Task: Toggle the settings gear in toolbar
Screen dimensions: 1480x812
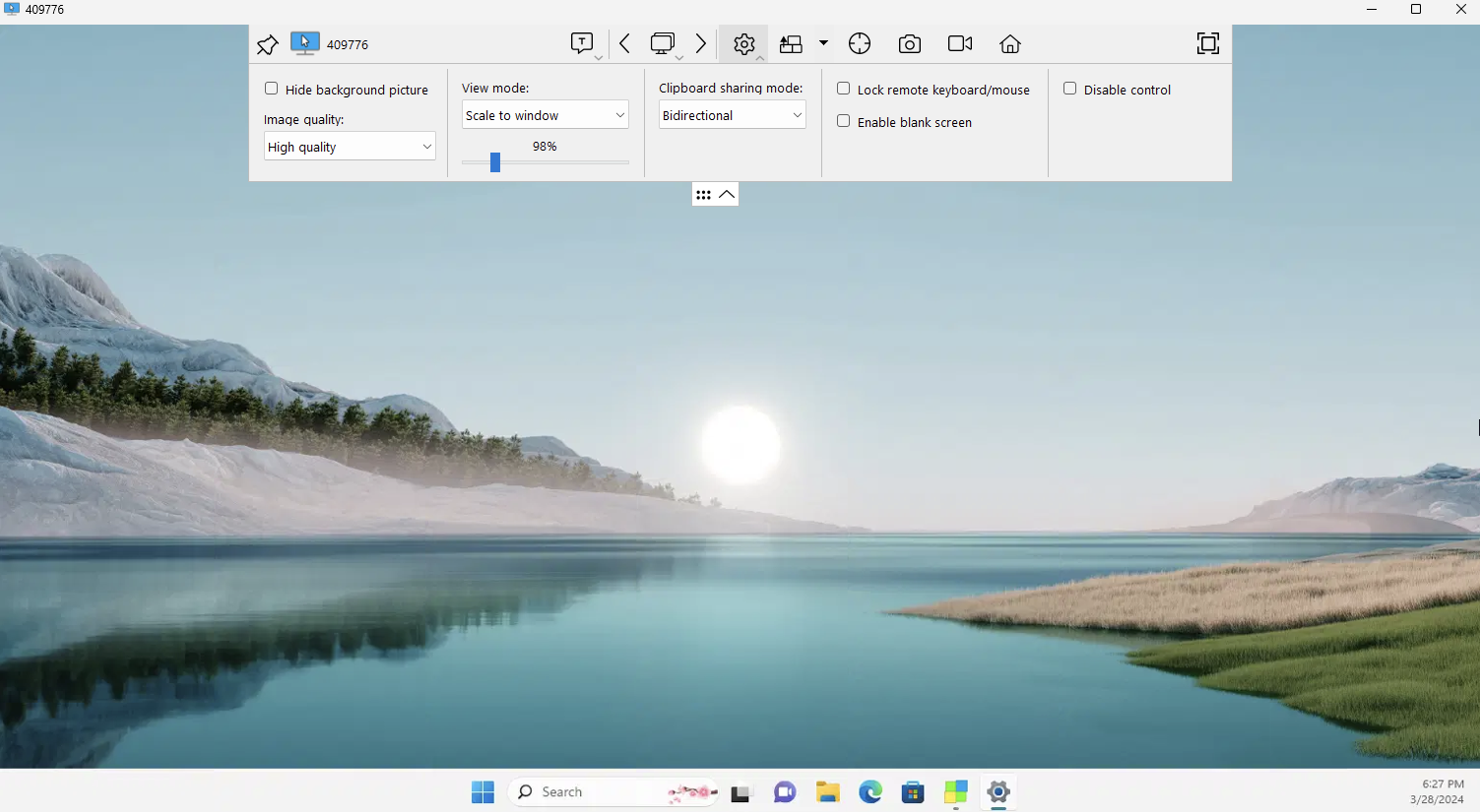Action: point(744,44)
